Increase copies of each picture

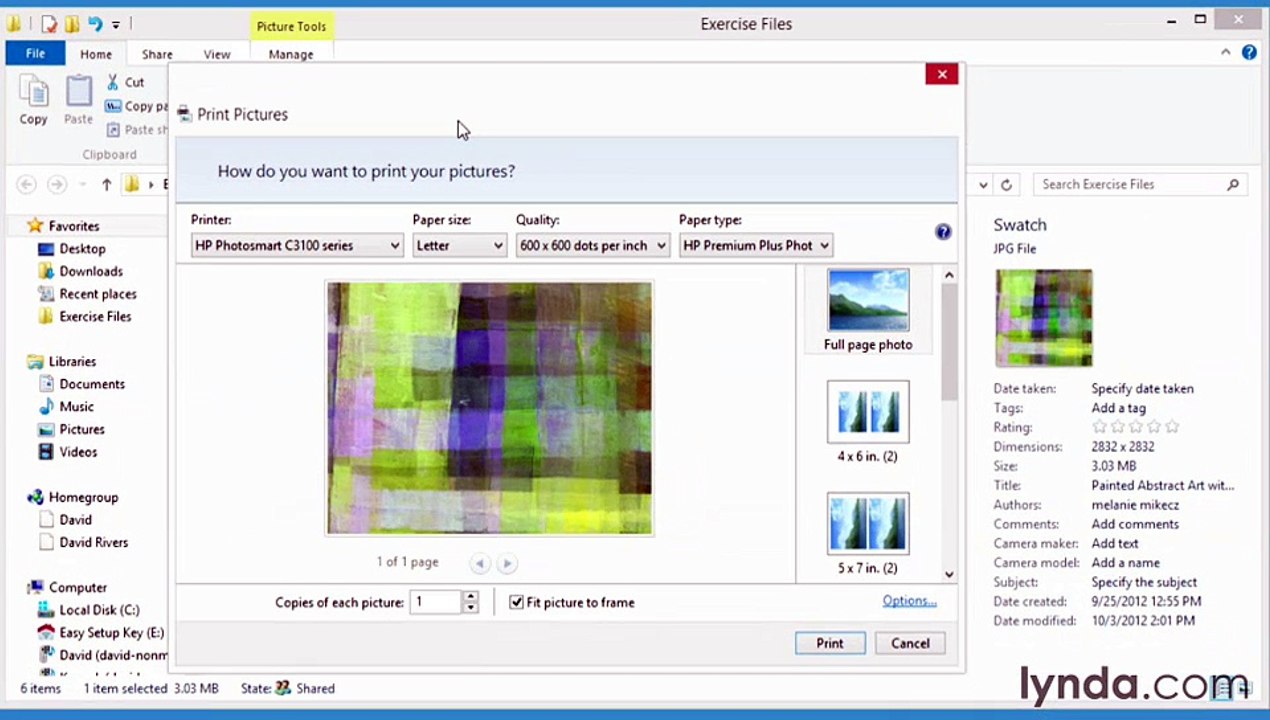pyautogui.click(x=470, y=597)
